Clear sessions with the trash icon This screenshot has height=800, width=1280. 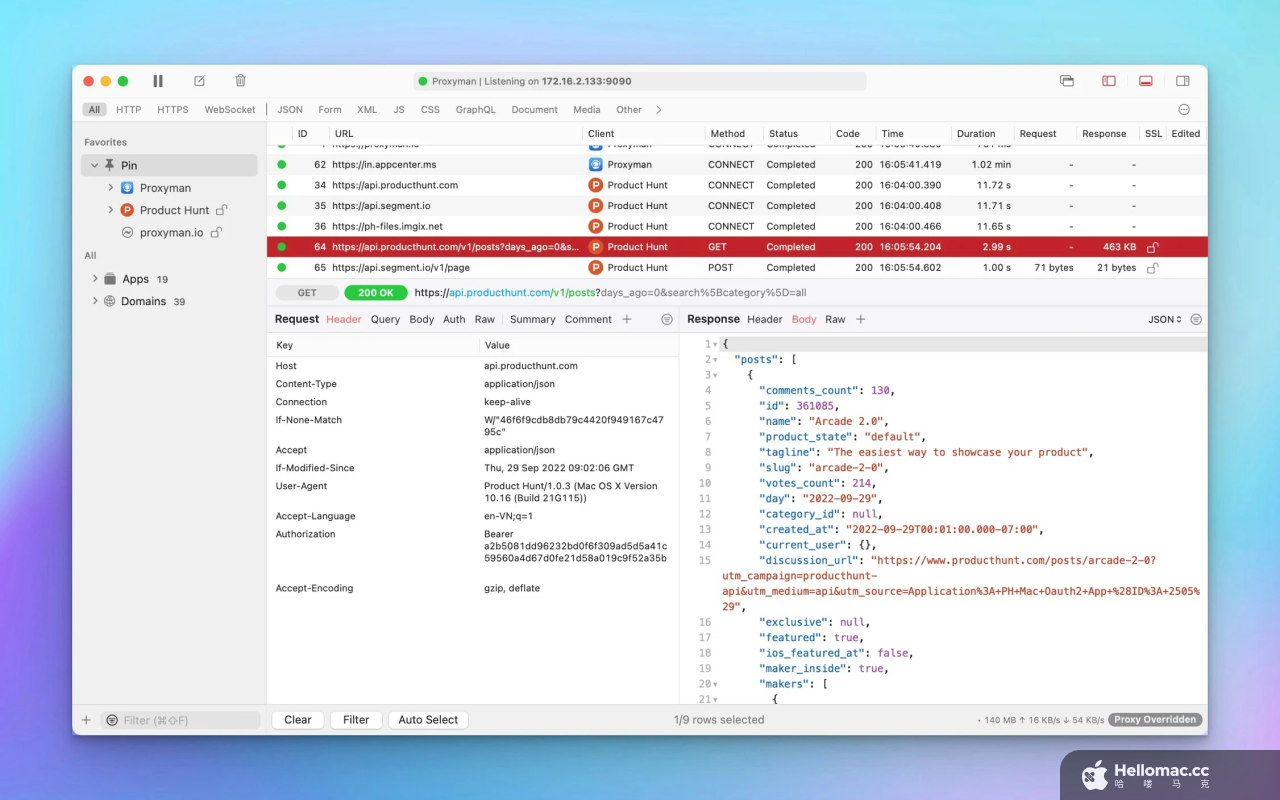tap(240, 81)
